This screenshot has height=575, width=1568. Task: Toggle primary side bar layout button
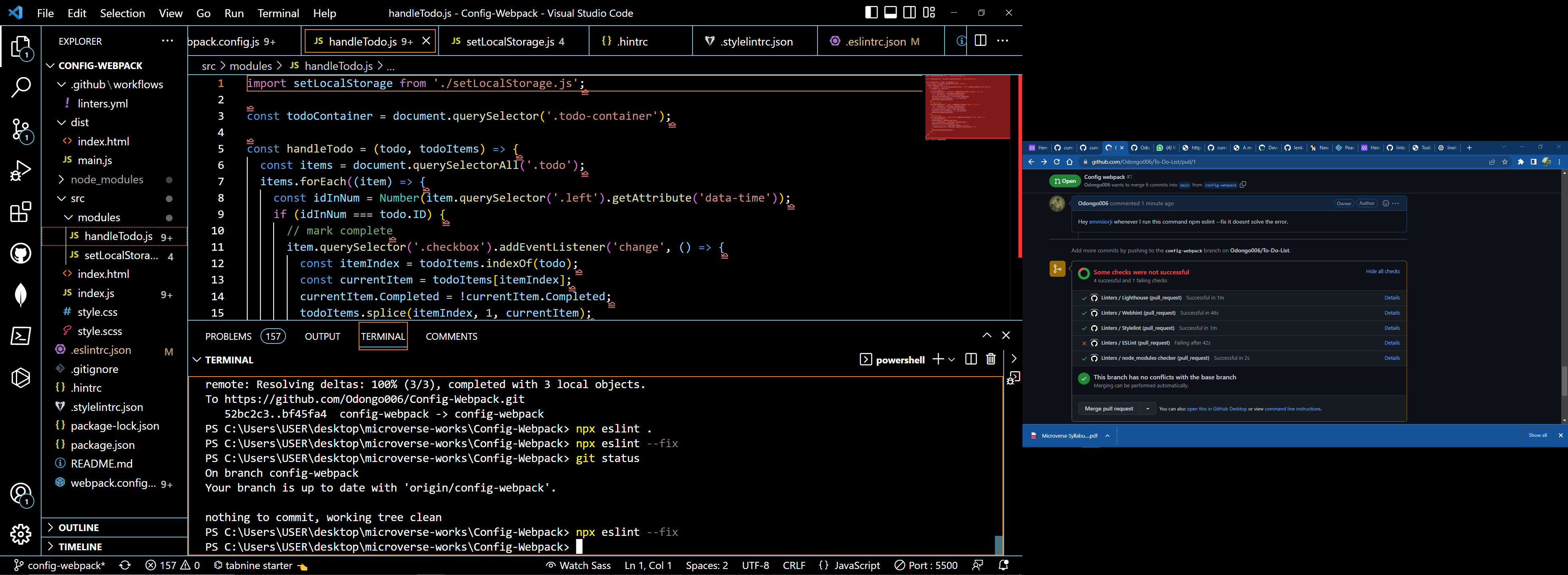coord(871,13)
